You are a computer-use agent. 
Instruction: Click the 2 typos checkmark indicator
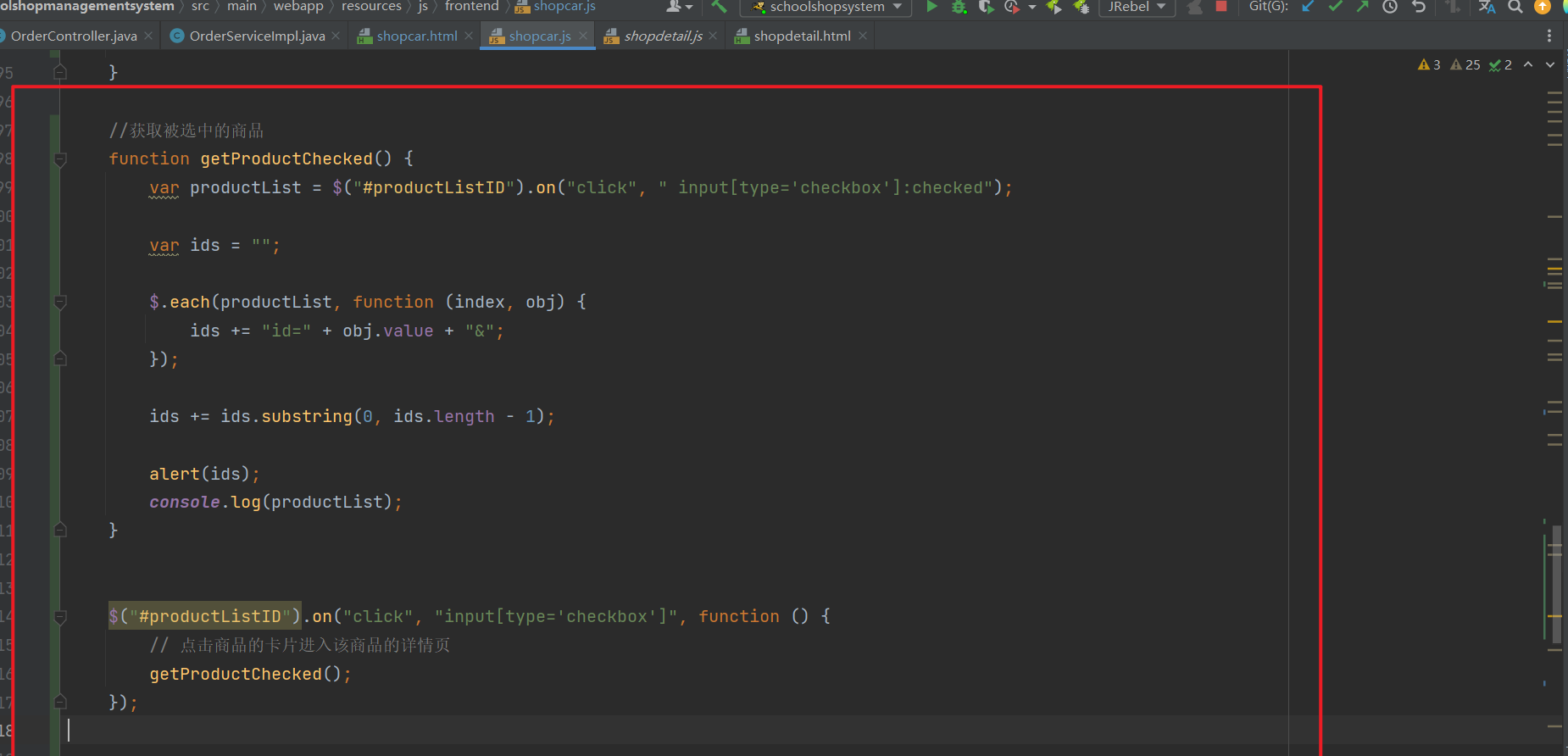click(x=1500, y=64)
